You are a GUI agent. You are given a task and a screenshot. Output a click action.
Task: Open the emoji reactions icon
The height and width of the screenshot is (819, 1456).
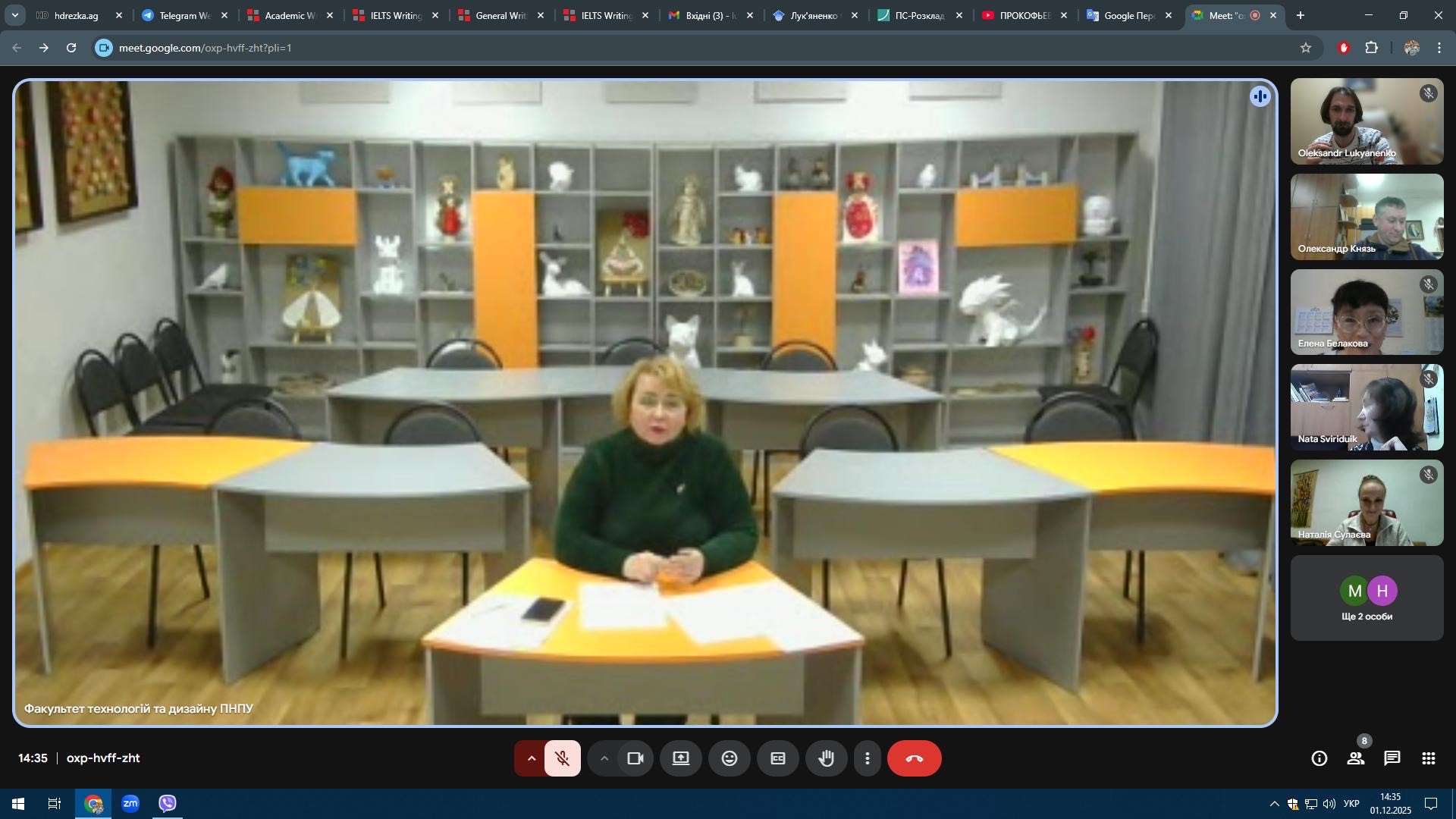730,758
